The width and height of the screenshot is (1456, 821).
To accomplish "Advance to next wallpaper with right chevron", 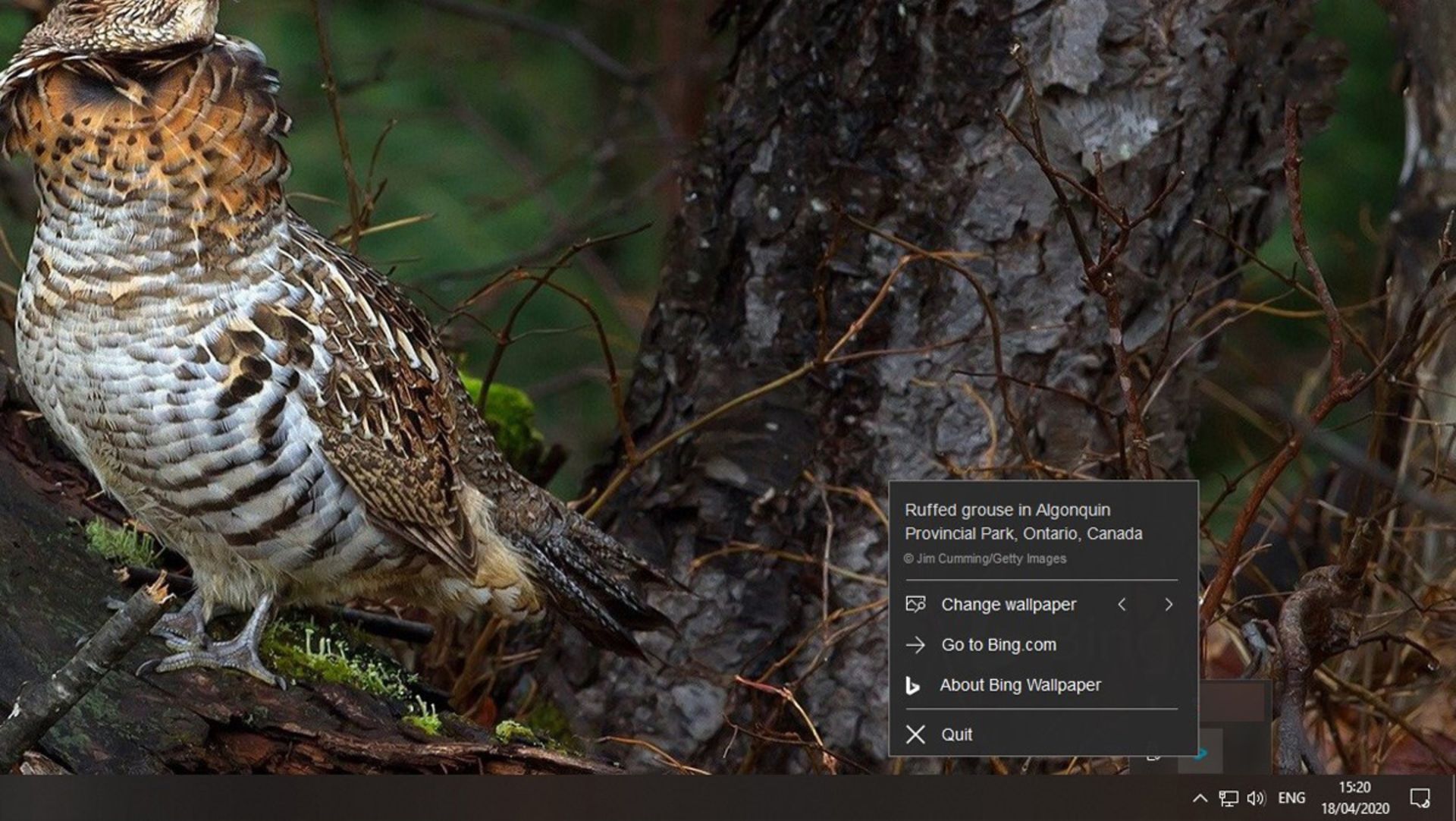I will [x=1168, y=605].
